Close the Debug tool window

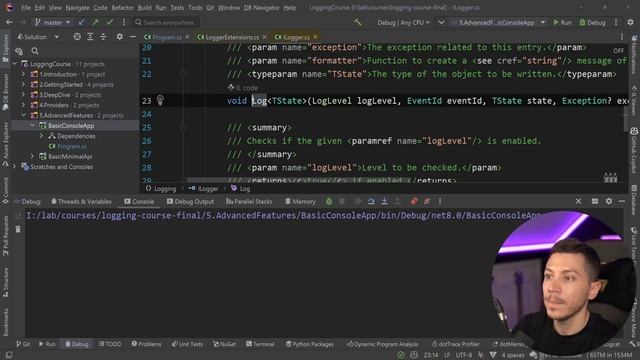tap(578, 201)
